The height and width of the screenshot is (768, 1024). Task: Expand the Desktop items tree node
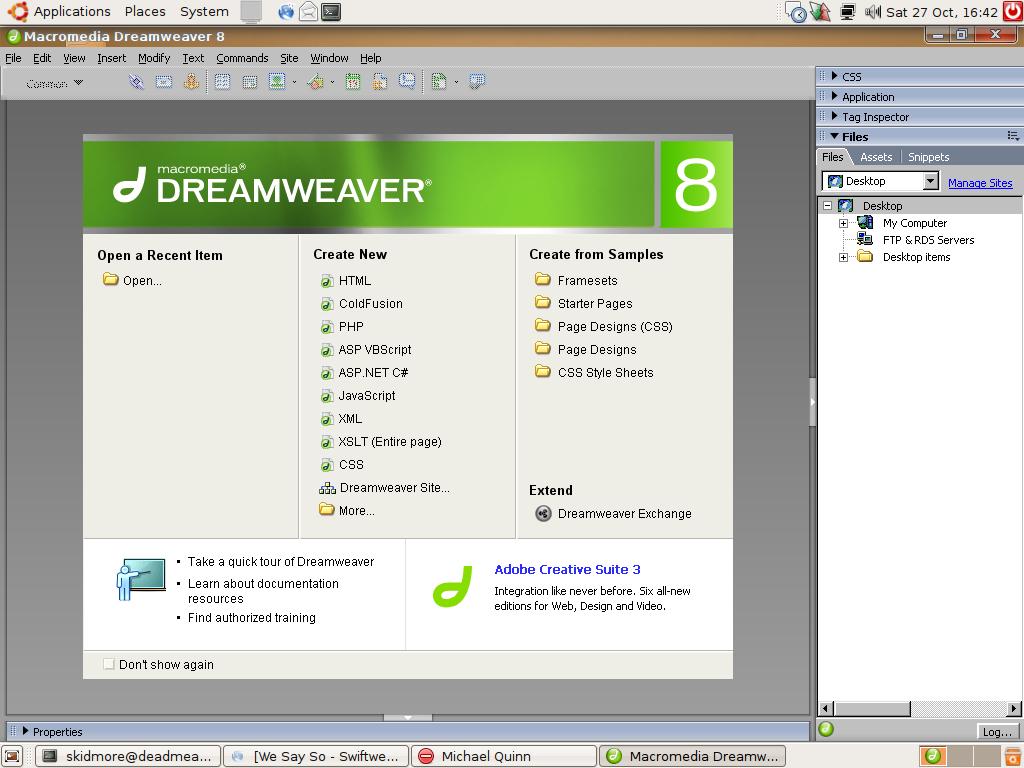(x=843, y=257)
